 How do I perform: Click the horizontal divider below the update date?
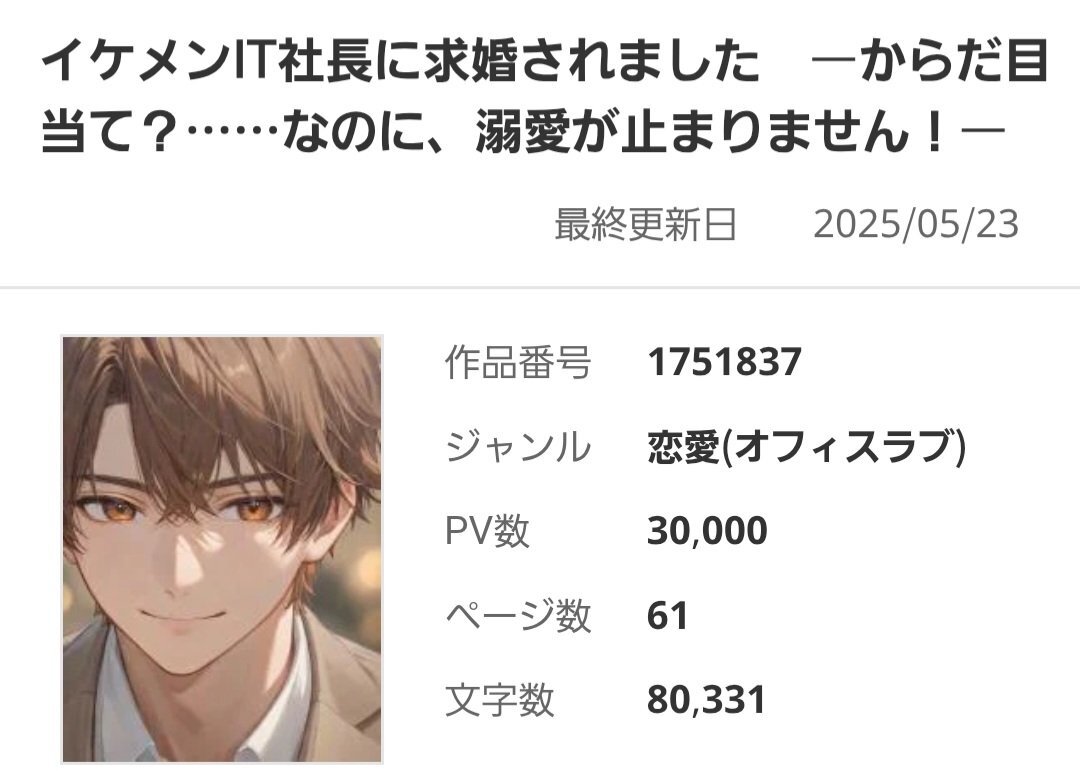pos(540,287)
